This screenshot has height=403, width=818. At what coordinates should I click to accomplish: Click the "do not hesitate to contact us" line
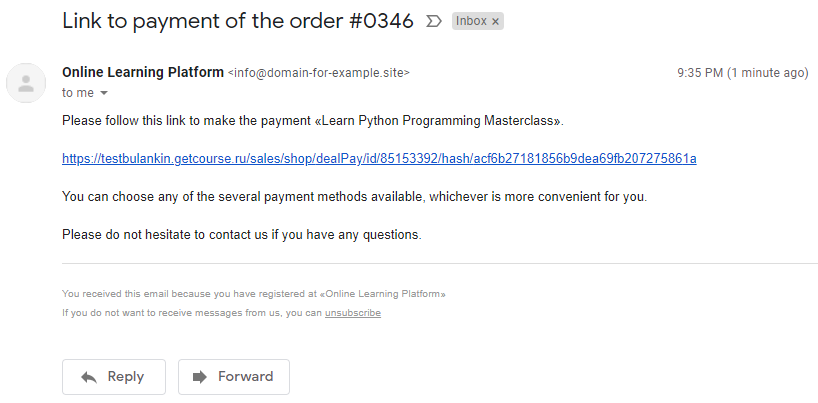(242, 235)
